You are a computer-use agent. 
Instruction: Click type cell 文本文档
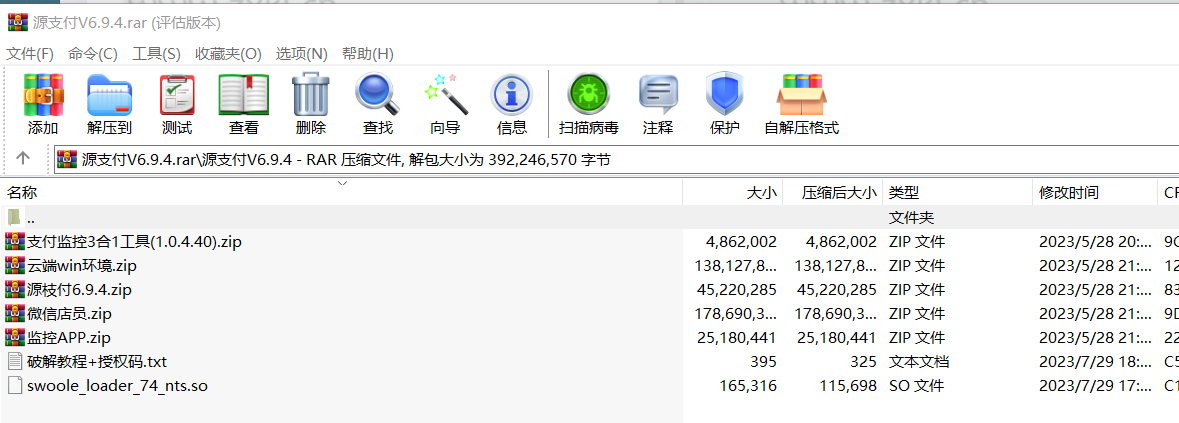coord(919,362)
